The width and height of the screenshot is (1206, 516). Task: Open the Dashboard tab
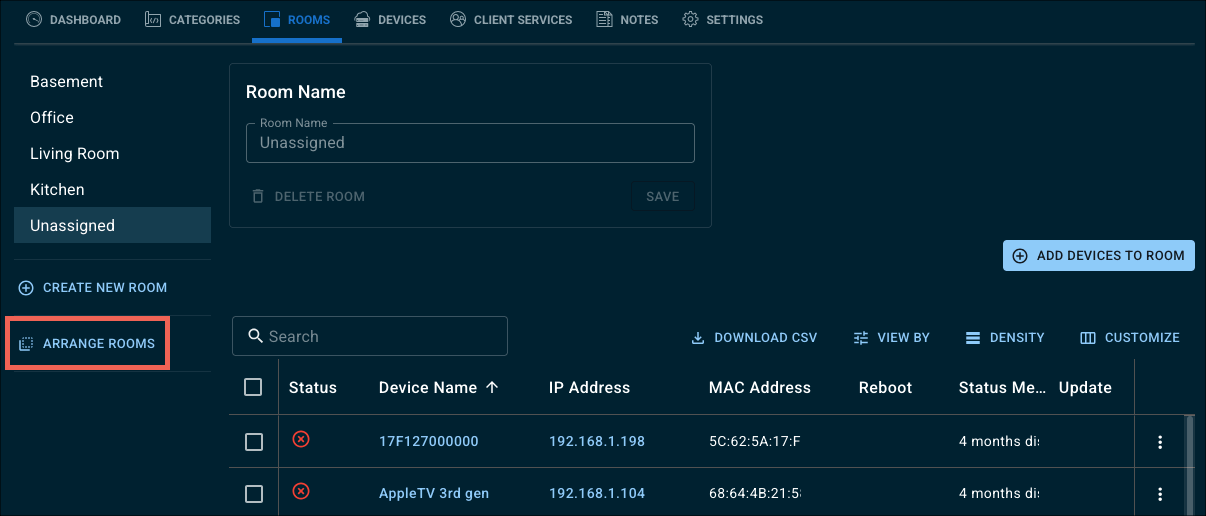[x=73, y=20]
